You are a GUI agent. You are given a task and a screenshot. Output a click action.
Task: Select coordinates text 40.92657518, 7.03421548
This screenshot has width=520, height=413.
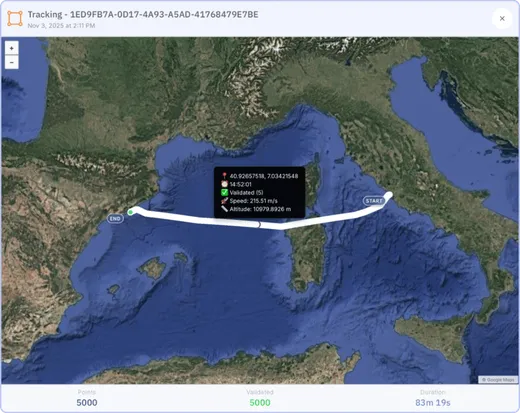coord(264,176)
